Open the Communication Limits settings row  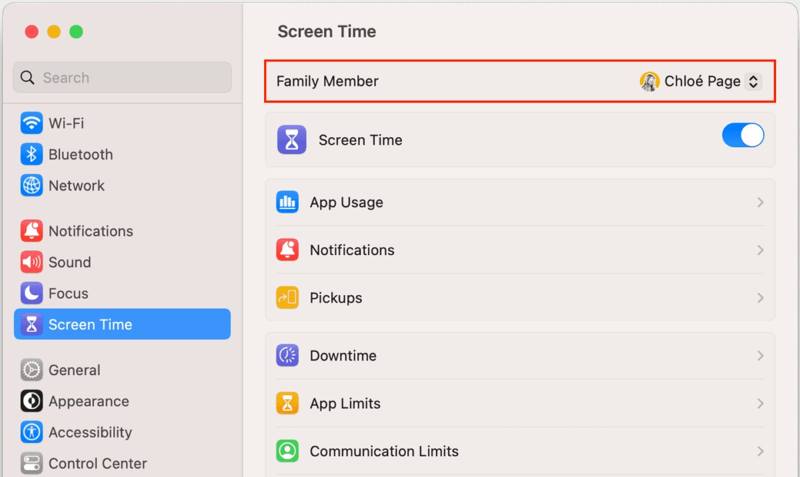(x=520, y=451)
